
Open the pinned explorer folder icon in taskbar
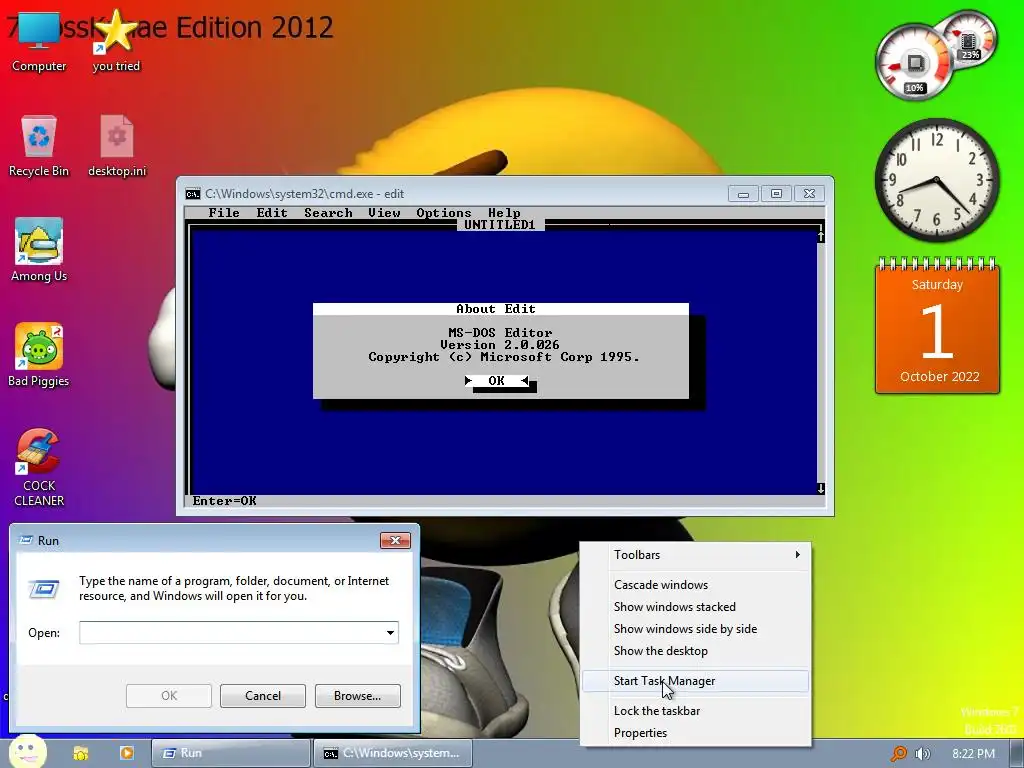click(x=80, y=753)
